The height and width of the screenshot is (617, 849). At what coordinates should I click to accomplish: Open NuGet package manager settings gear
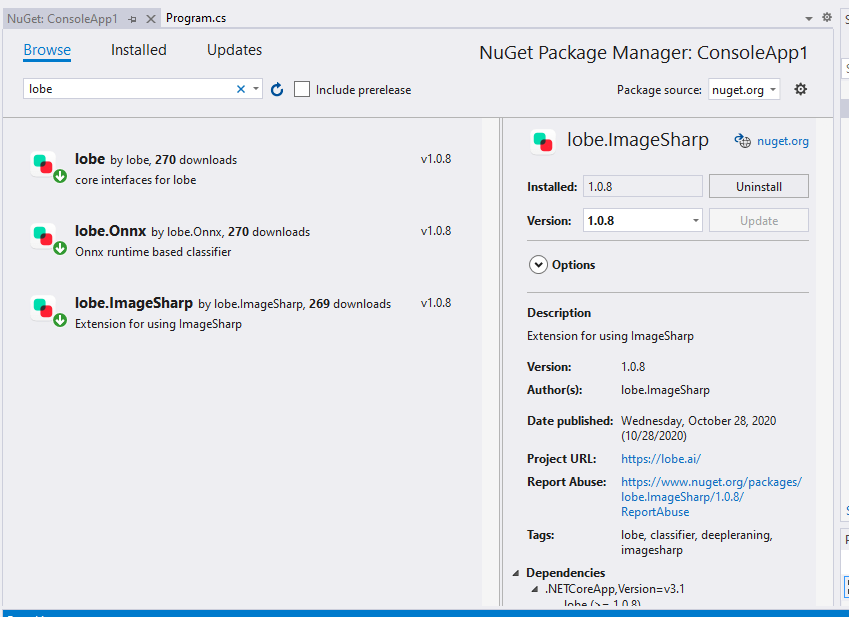click(x=800, y=89)
